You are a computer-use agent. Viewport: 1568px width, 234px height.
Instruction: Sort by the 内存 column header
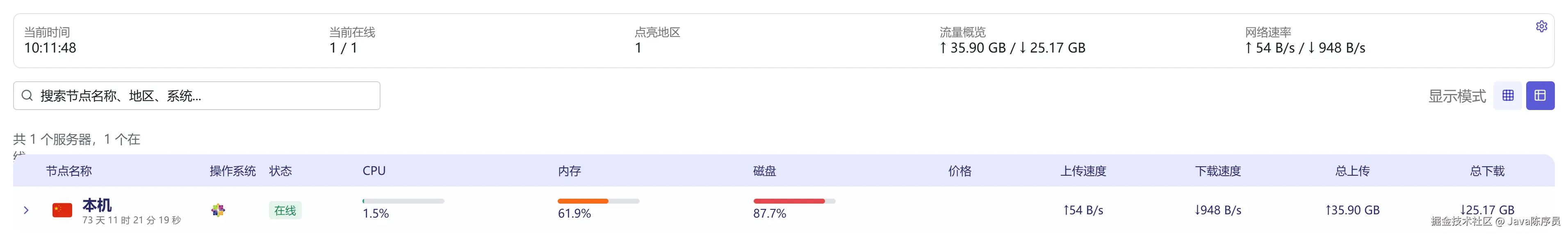point(569,171)
